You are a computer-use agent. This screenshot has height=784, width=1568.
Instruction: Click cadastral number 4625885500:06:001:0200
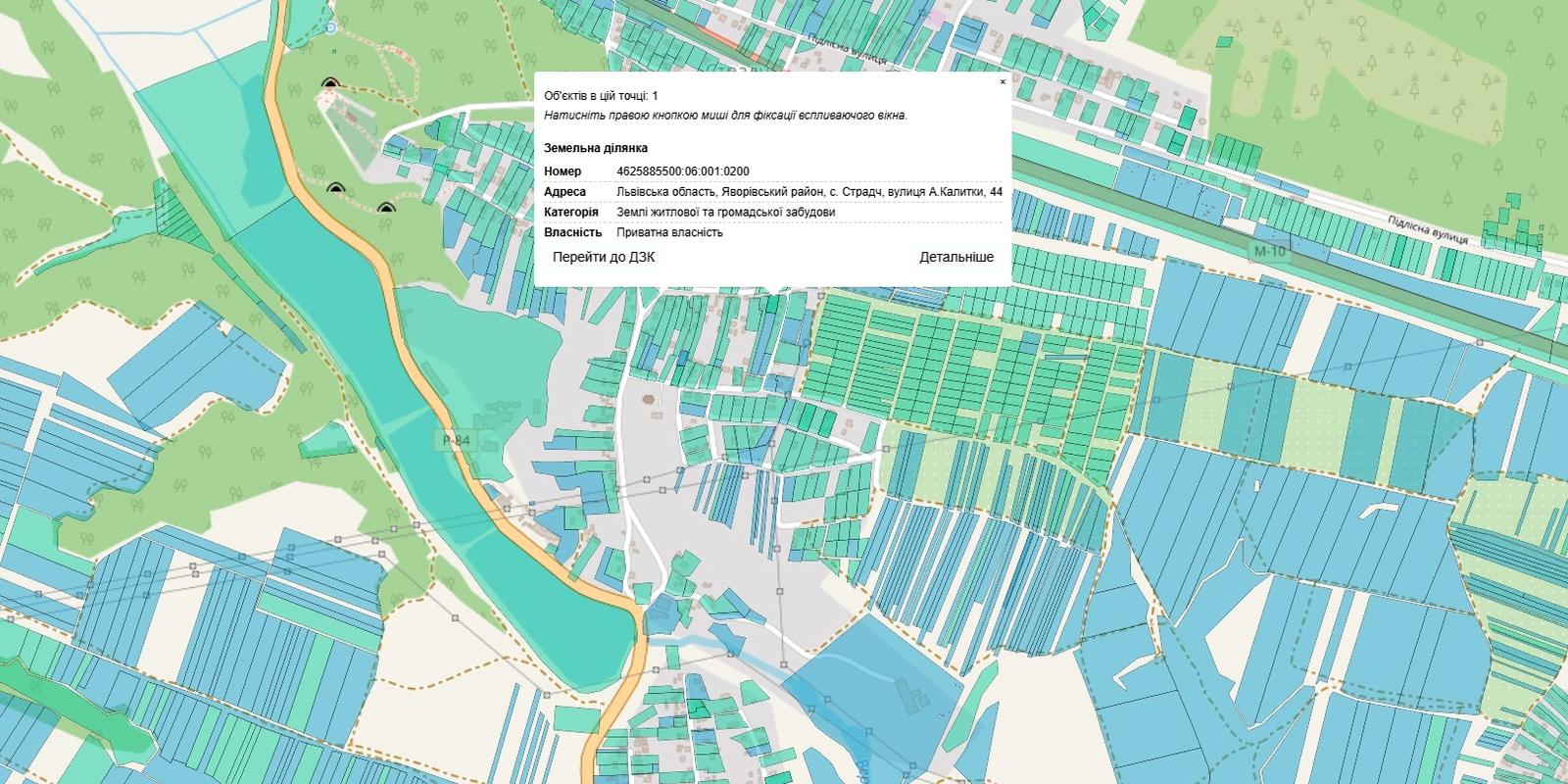pos(682,171)
